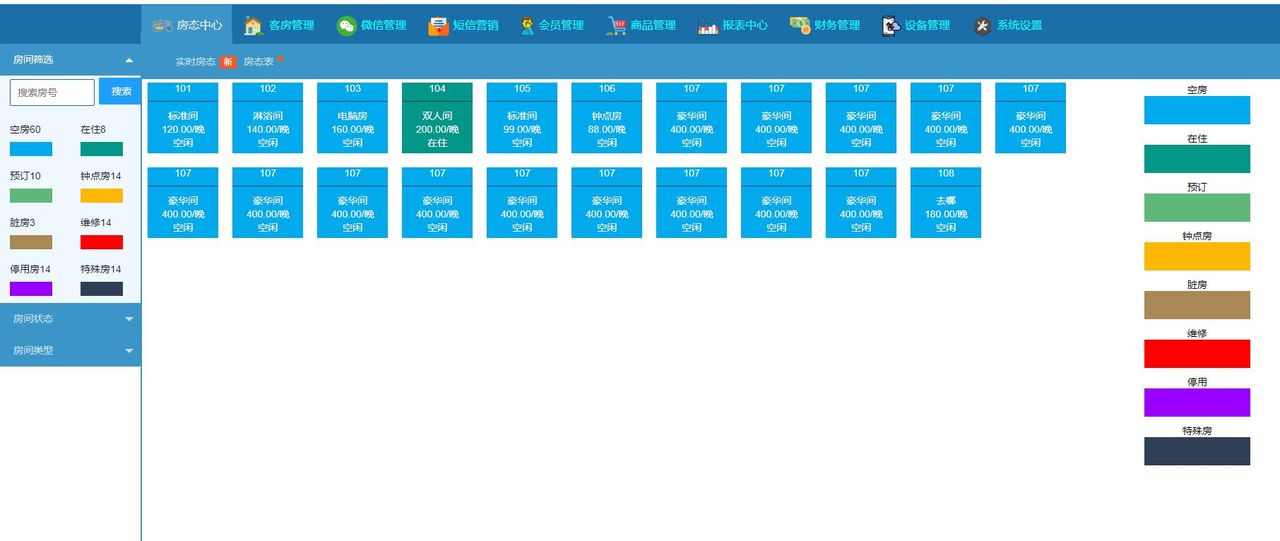Open 系统设置 settings icon

click(982, 26)
